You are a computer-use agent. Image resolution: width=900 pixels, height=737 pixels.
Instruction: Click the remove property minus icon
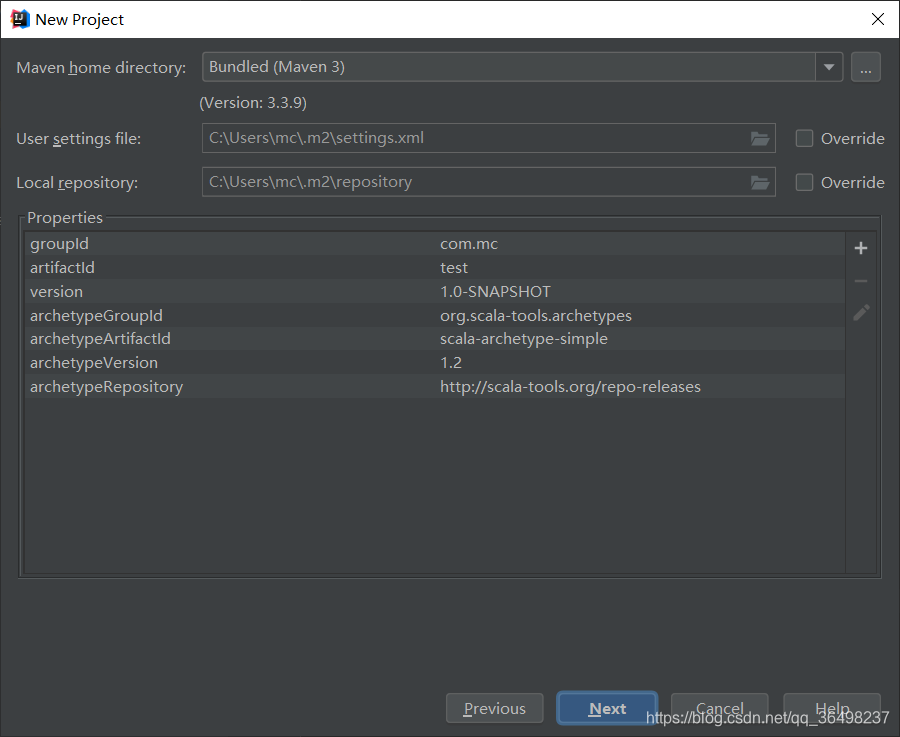(860, 281)
